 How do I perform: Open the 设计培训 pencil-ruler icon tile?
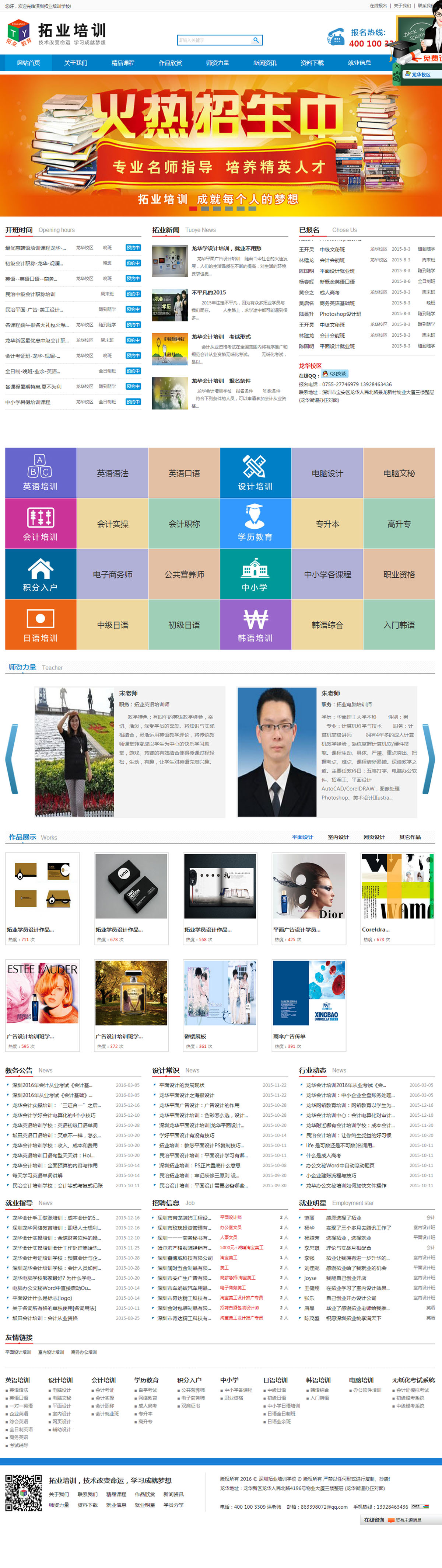(255, 473)
